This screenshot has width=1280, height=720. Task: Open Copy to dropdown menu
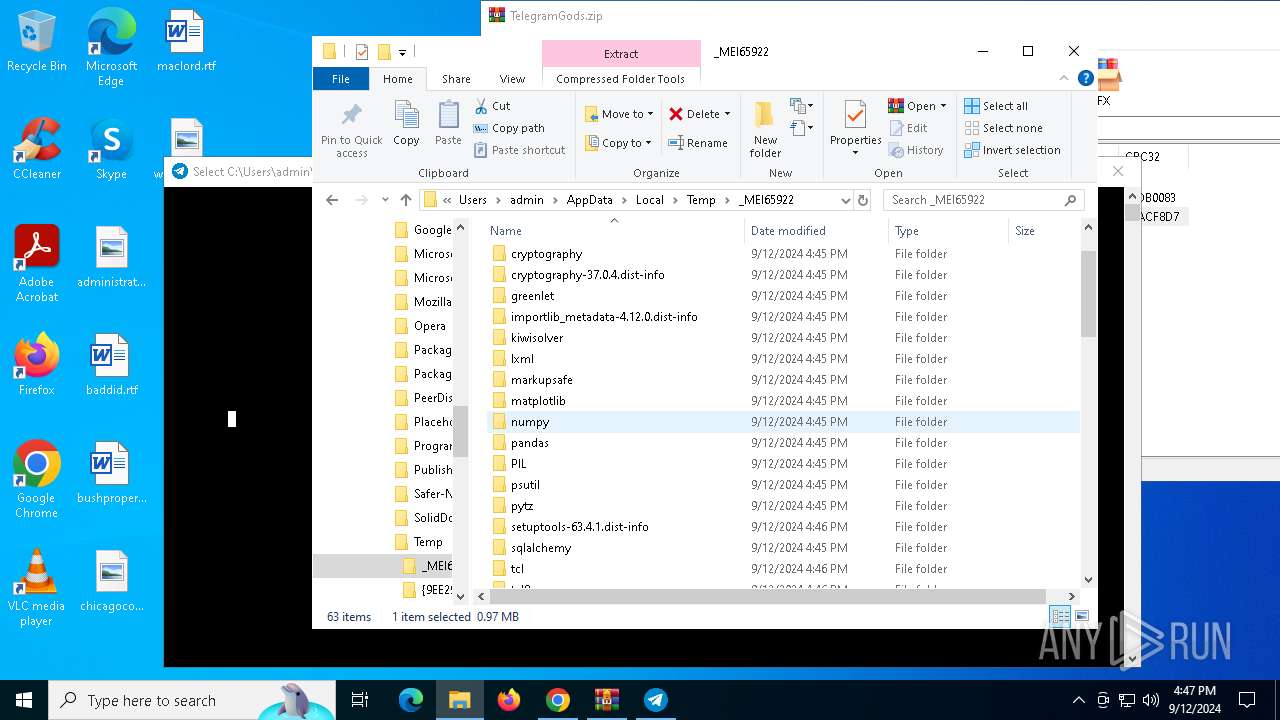pyautogui.click(x=618, y=143)
